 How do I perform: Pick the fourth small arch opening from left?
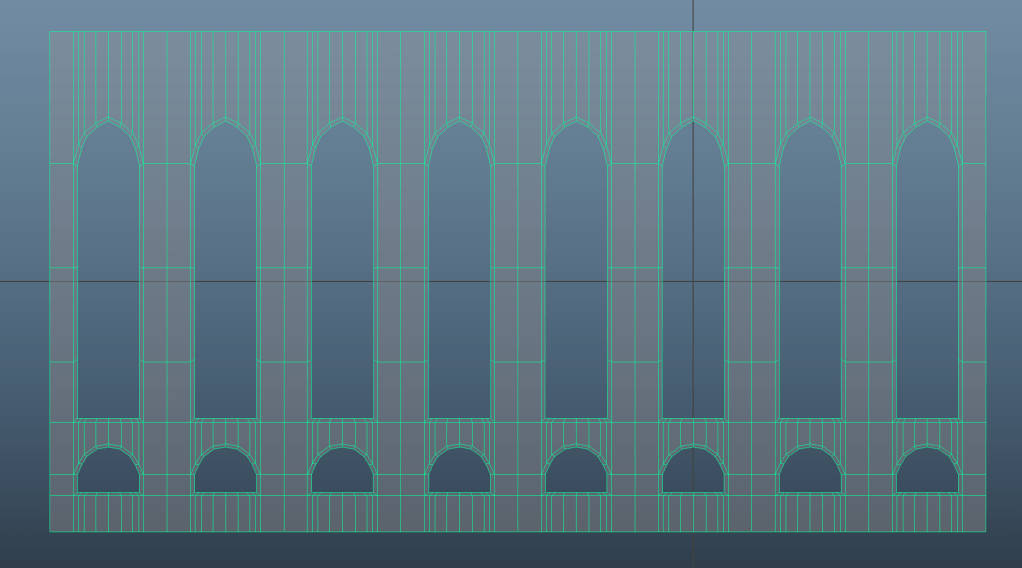click(x=459, y=472)
